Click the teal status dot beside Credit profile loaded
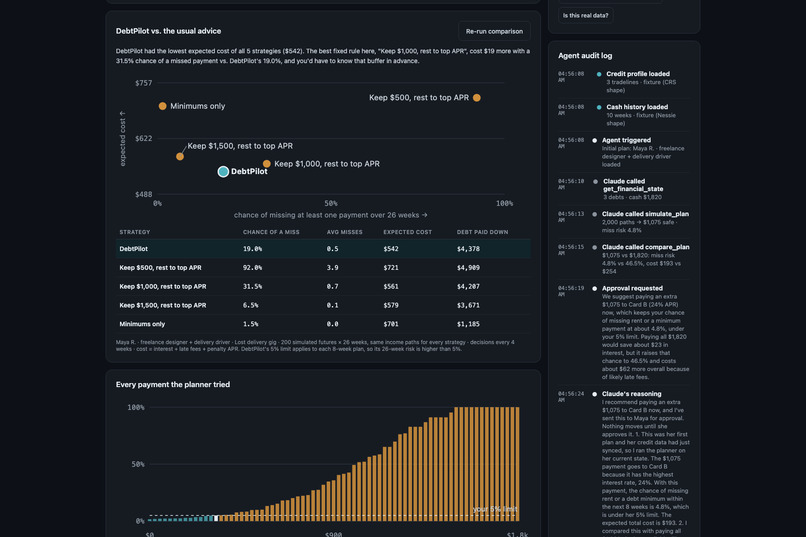The image size is (806, 537). [599, 74]
